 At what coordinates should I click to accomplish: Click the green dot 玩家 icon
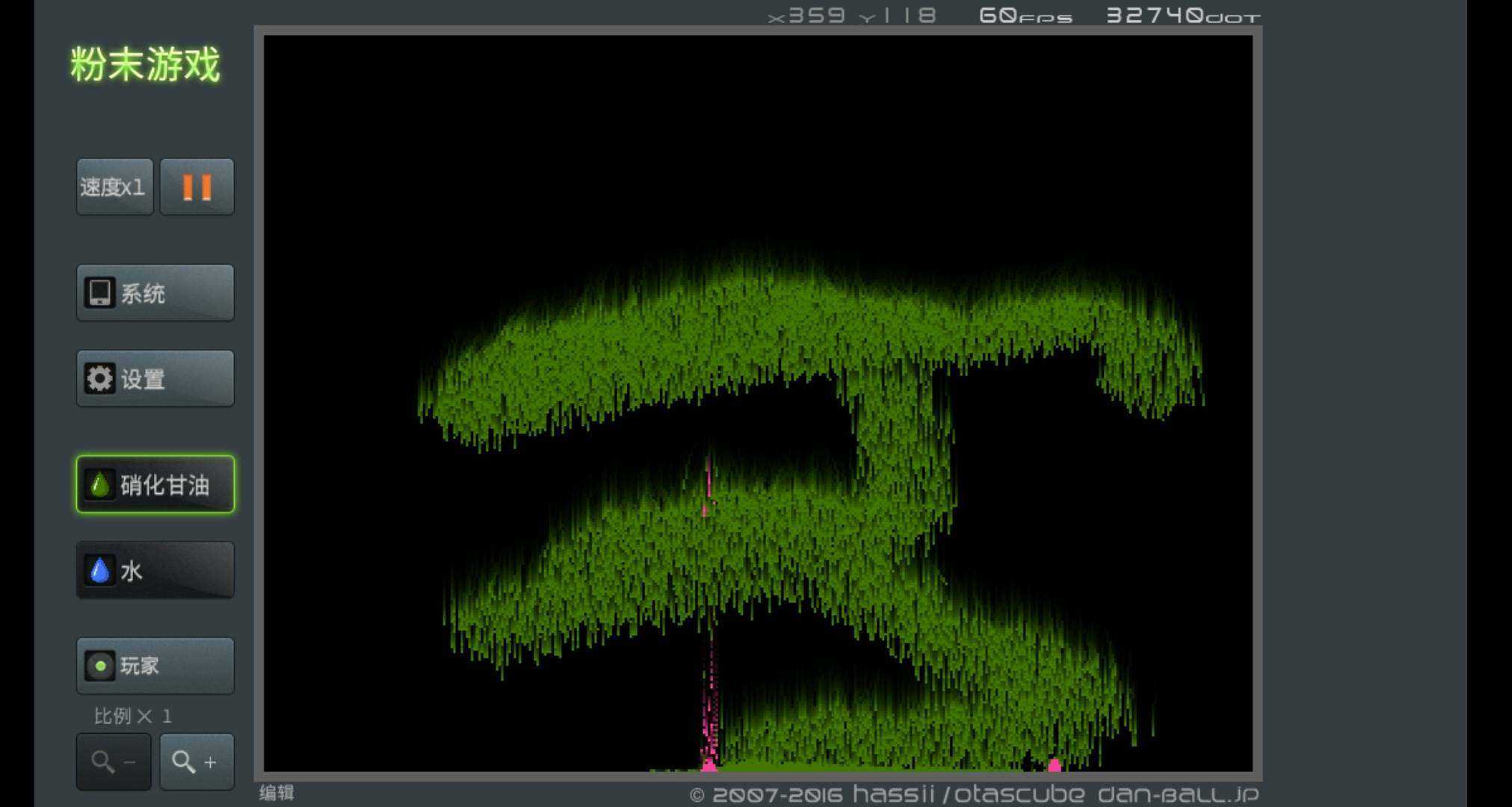(x=99, y=666)
